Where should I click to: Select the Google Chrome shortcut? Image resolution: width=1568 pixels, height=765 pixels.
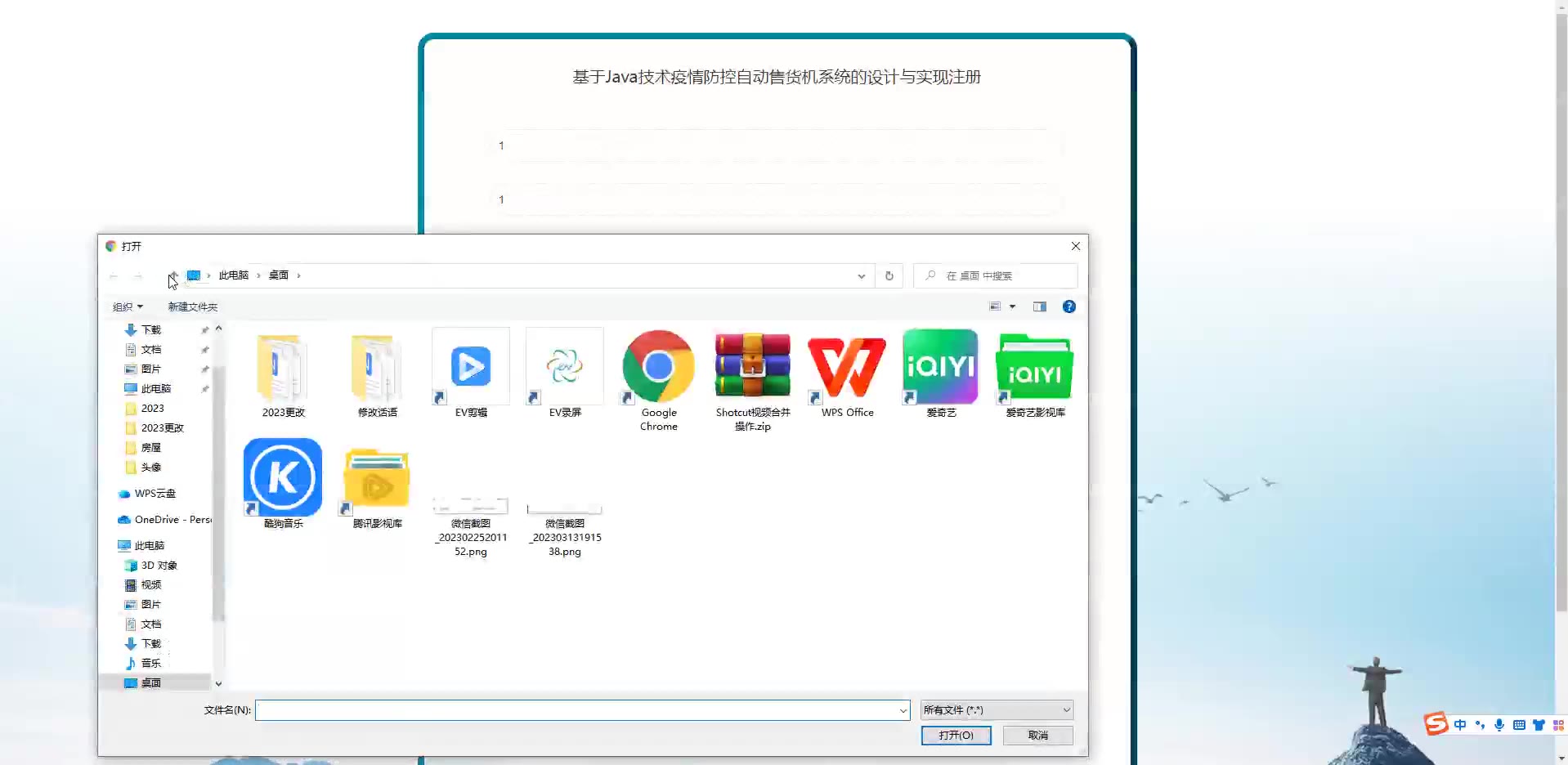[x=659, y=381]
